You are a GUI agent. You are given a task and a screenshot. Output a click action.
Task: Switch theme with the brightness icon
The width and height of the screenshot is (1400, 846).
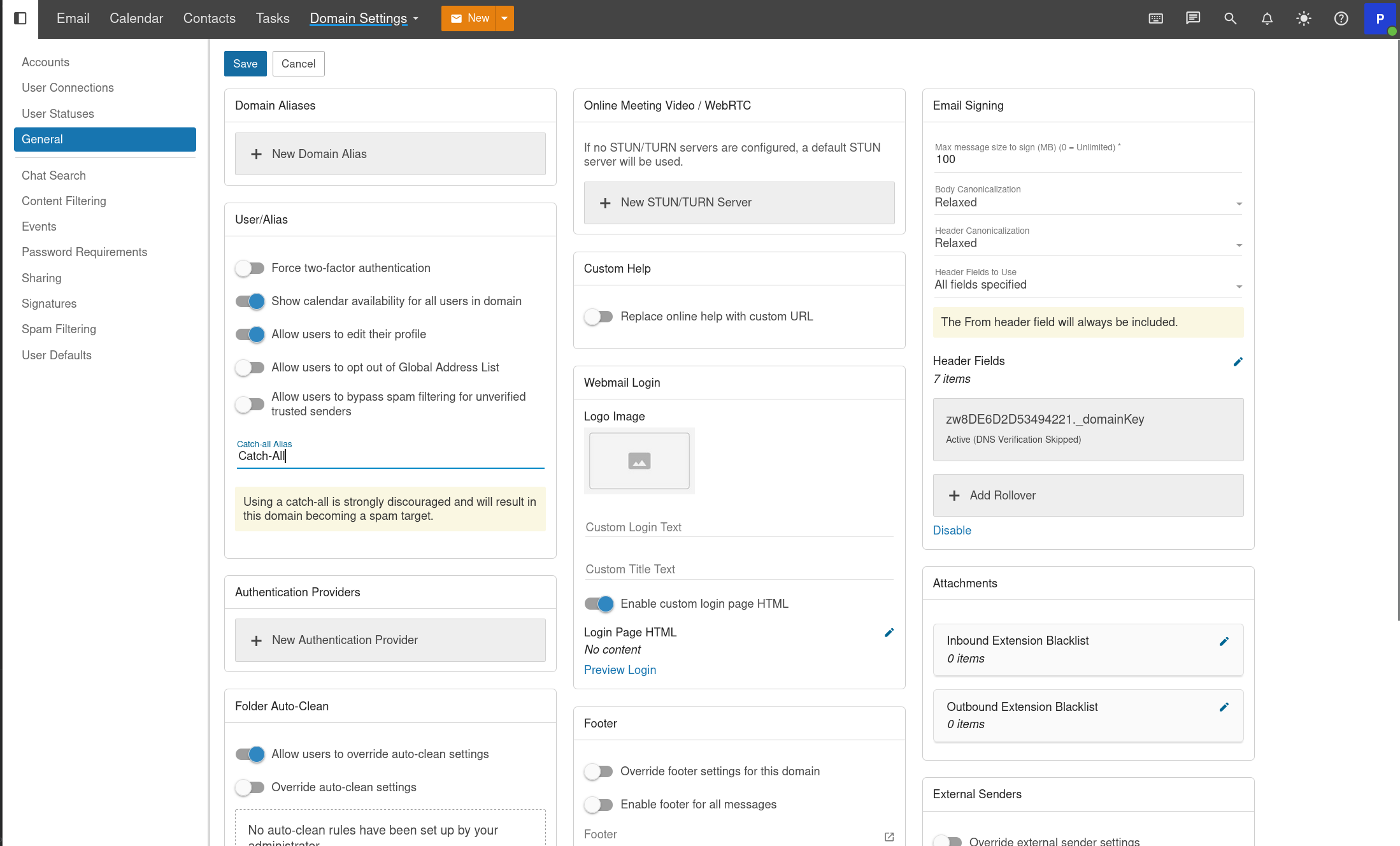1304,18
